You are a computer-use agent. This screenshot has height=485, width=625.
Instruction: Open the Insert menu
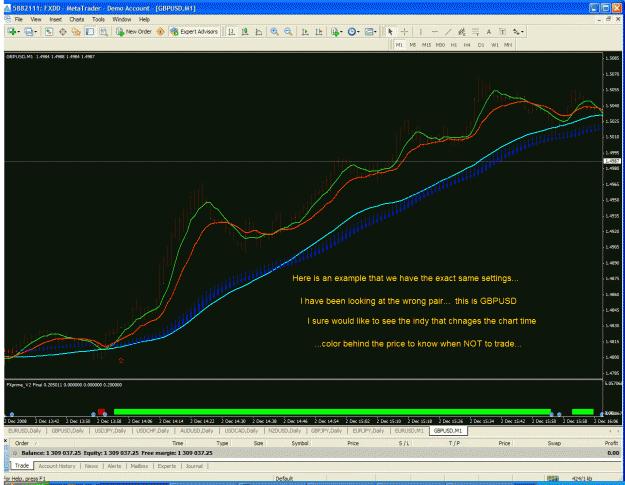tap(55, 19)
